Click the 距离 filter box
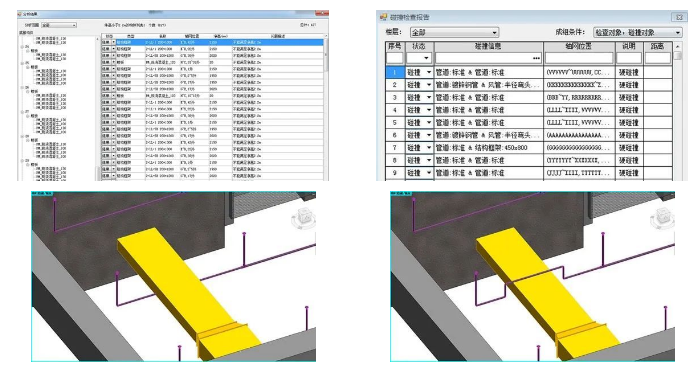 click(658, 58)
